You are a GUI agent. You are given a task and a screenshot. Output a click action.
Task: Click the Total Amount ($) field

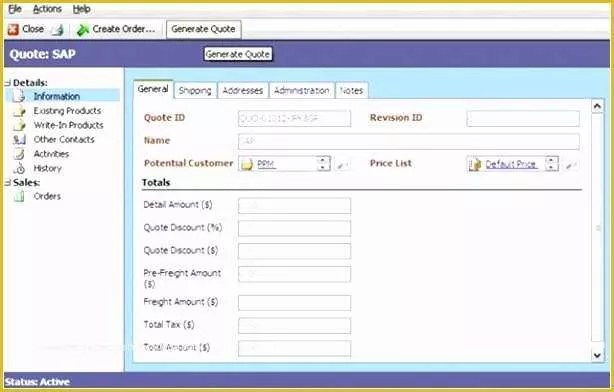click(294, 348)
